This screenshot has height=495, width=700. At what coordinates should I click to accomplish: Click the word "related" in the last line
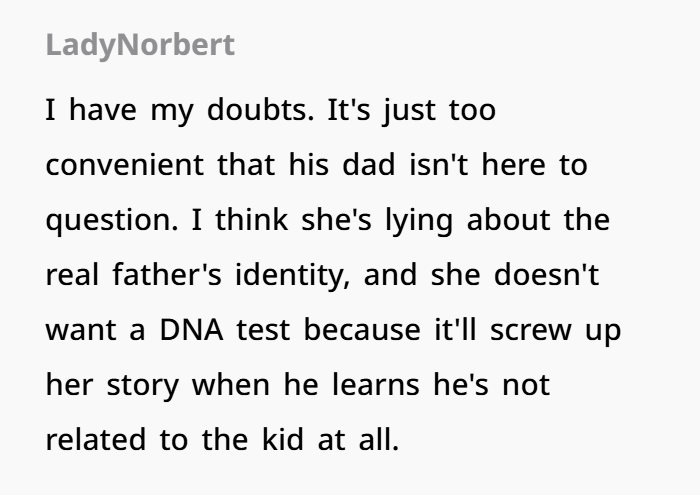pos(96,440)
